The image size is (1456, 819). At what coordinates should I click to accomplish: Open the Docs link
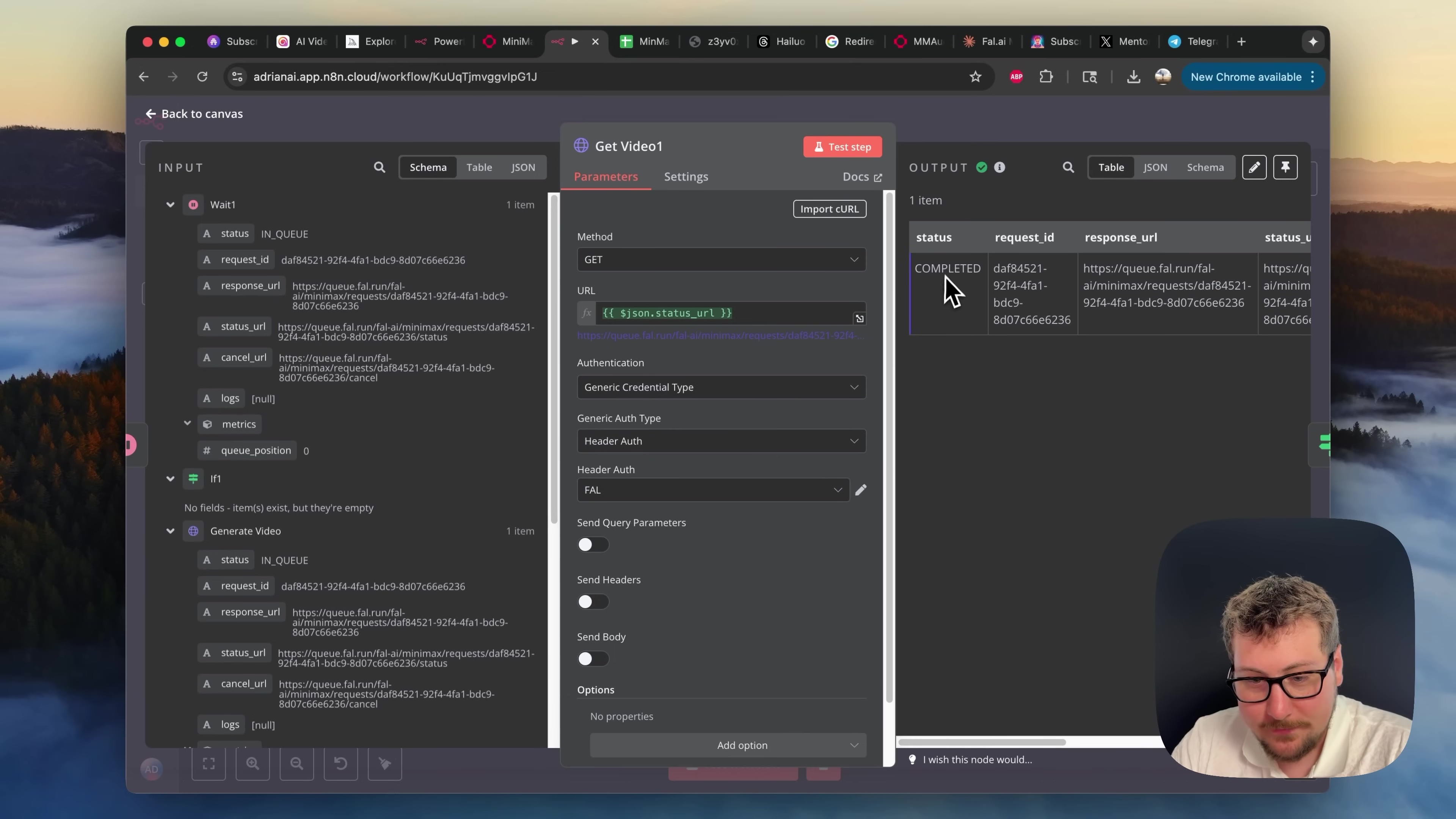point(862,177)
